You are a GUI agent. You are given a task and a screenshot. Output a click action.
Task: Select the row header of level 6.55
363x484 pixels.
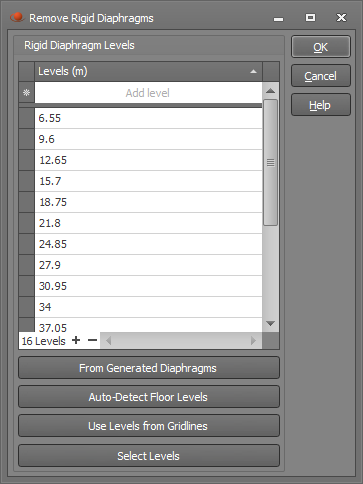[x=27, y=118]
